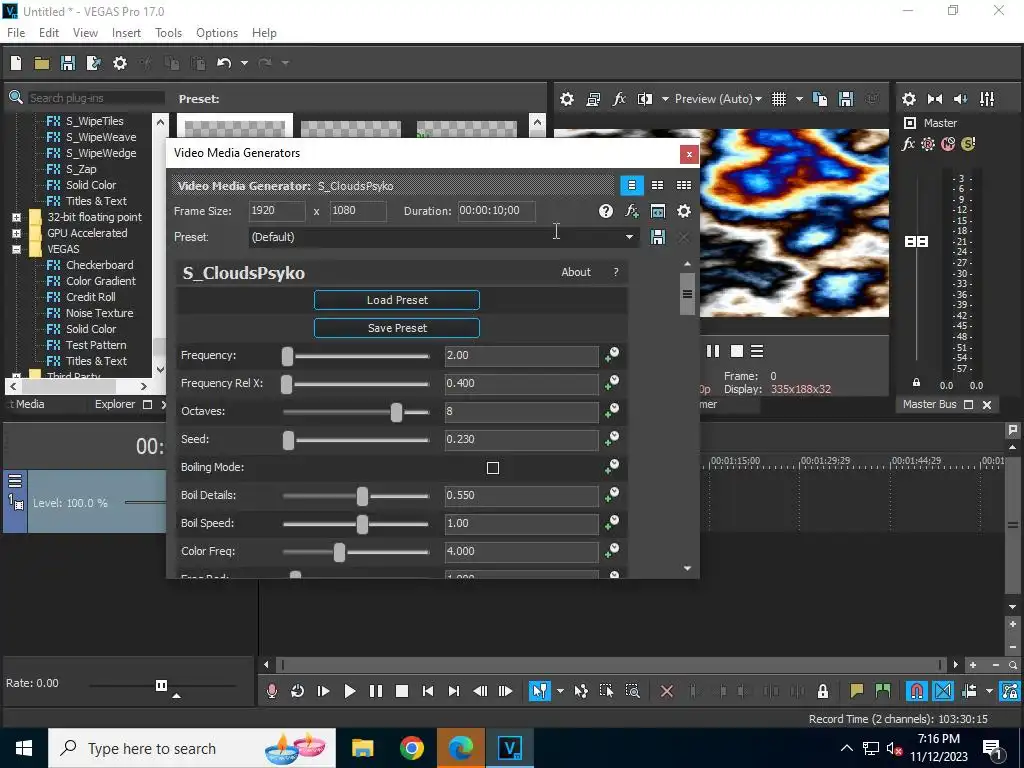Open Media Properties gear in generator dialog

point(684,211)
